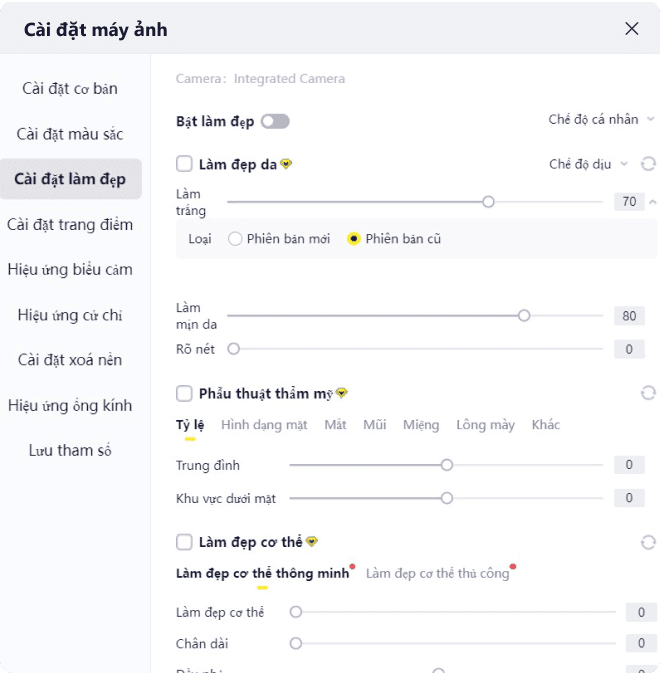Click the VIP badge next to Làm đẹp da
The height and width of the screenshot is (673, 660).
pos(286,164)
